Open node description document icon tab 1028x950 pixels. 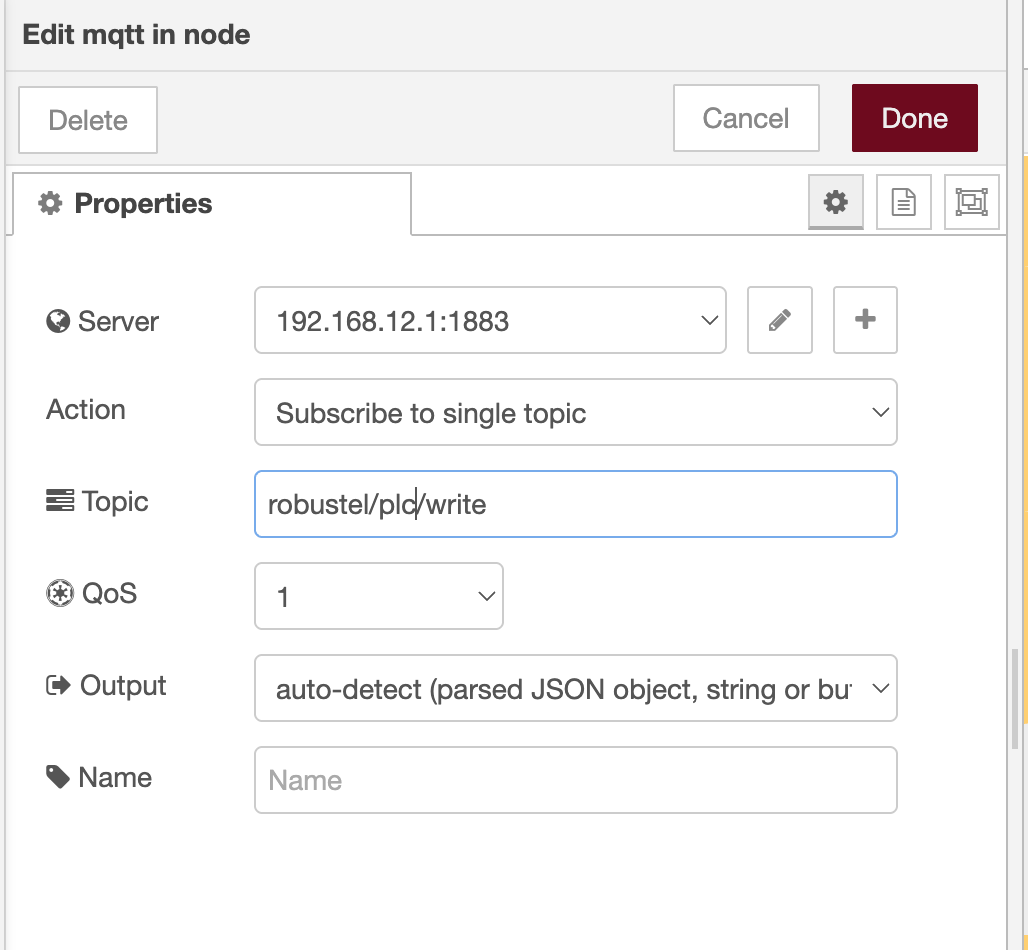click(903, 203)
